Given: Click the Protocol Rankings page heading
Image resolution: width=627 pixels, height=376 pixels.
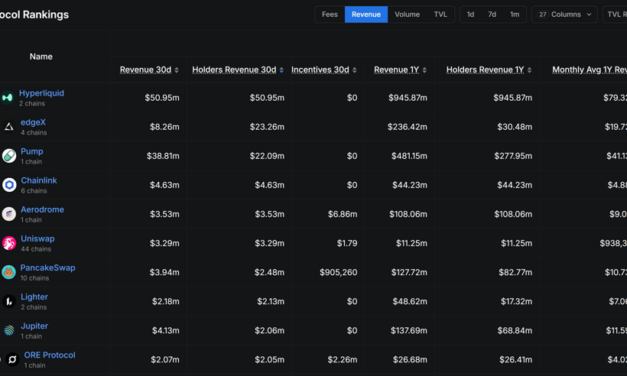Looking at the screenshot, I should [34, 15].
